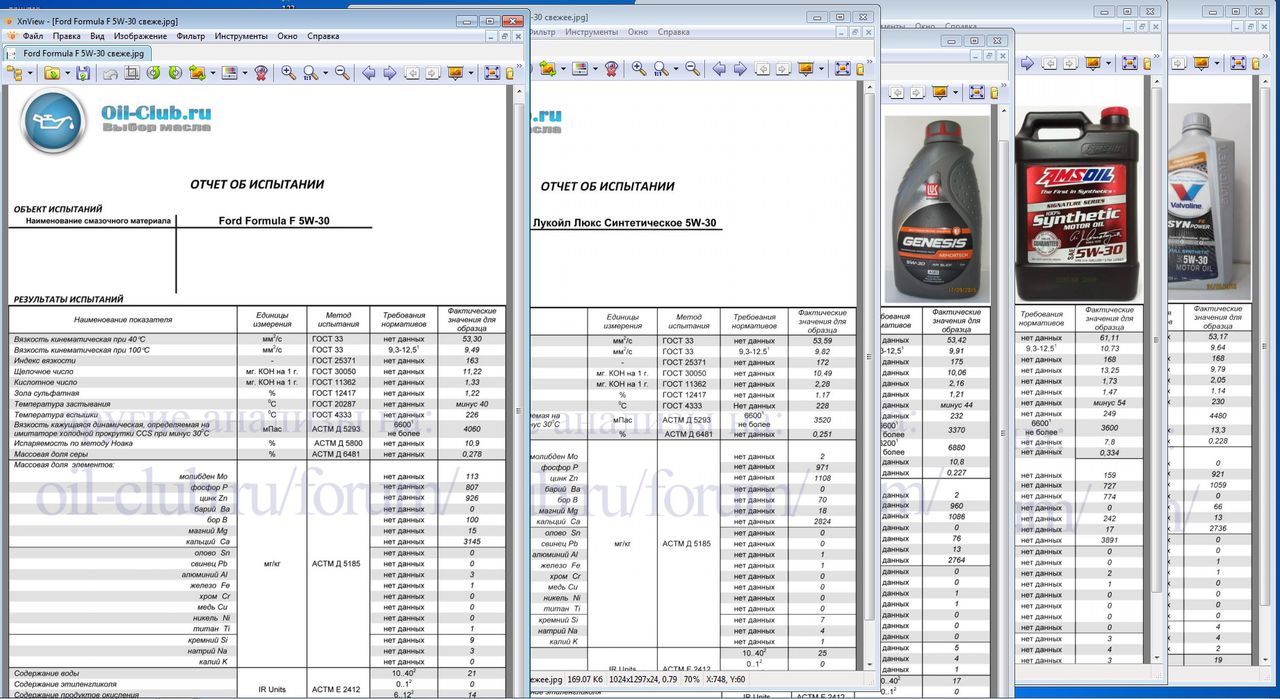Previous file arrow in the Лукойл Люкс window

(718, 69)
